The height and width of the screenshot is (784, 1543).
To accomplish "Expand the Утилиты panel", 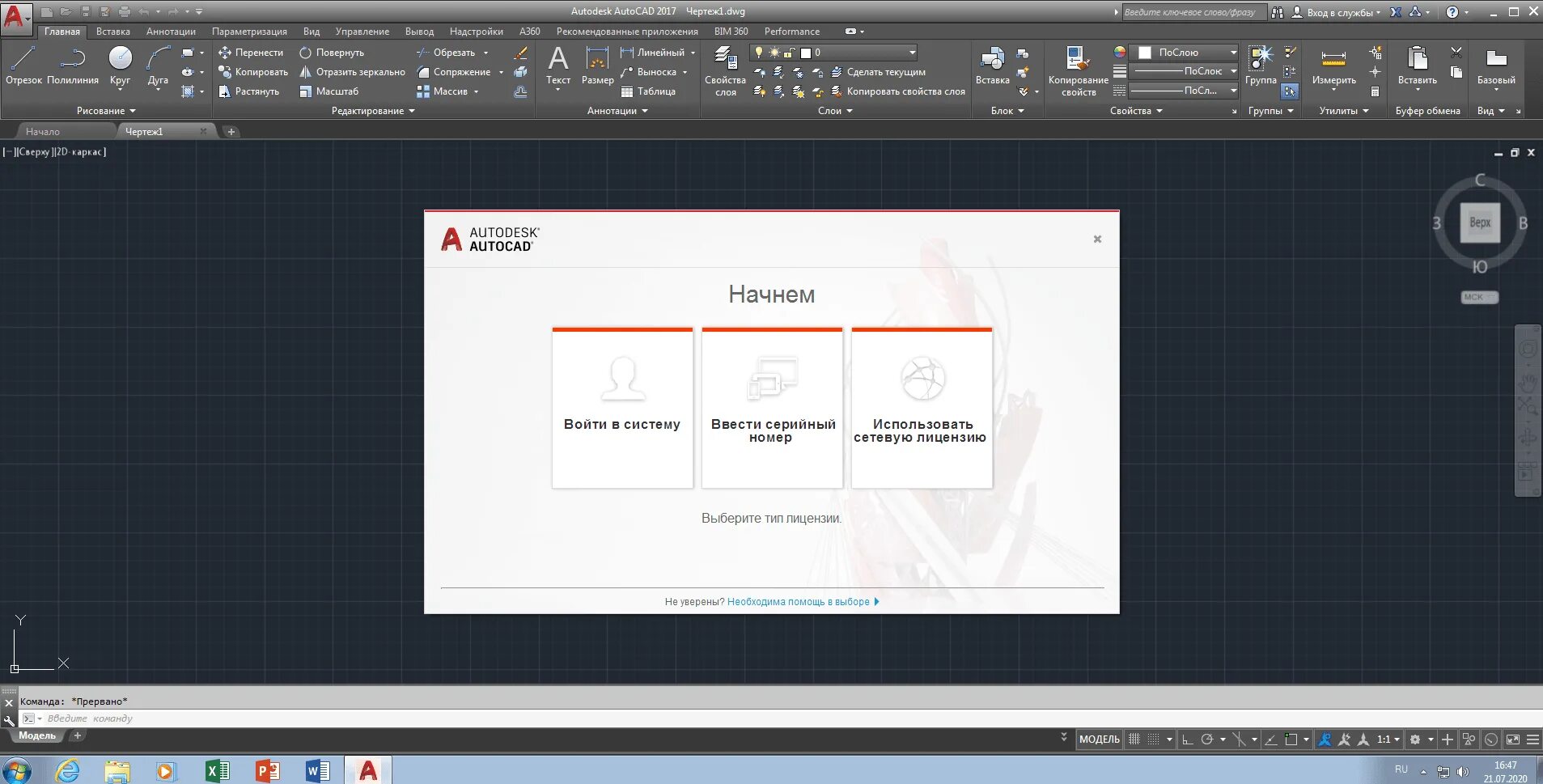I will 1343,111.
